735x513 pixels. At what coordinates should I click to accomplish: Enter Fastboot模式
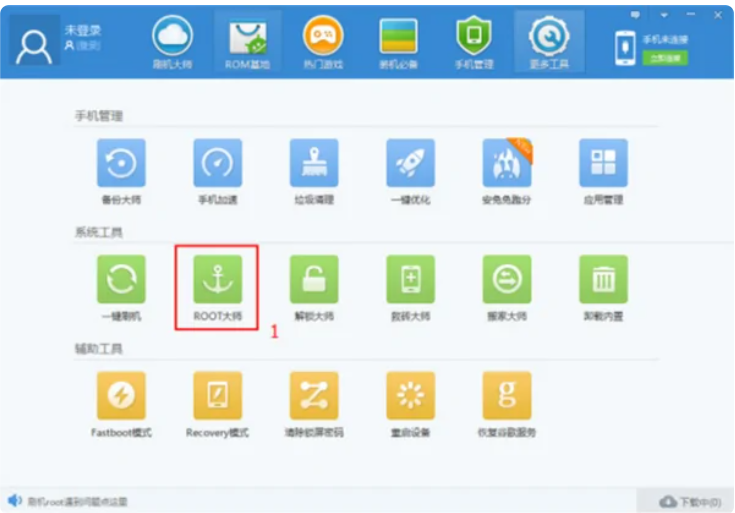(121, 396)
